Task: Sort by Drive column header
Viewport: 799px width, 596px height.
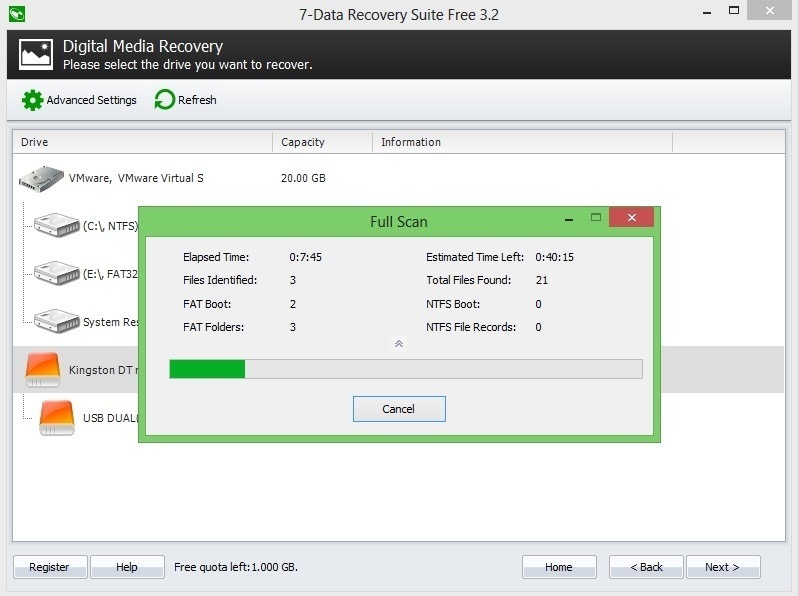Action: 143,142
